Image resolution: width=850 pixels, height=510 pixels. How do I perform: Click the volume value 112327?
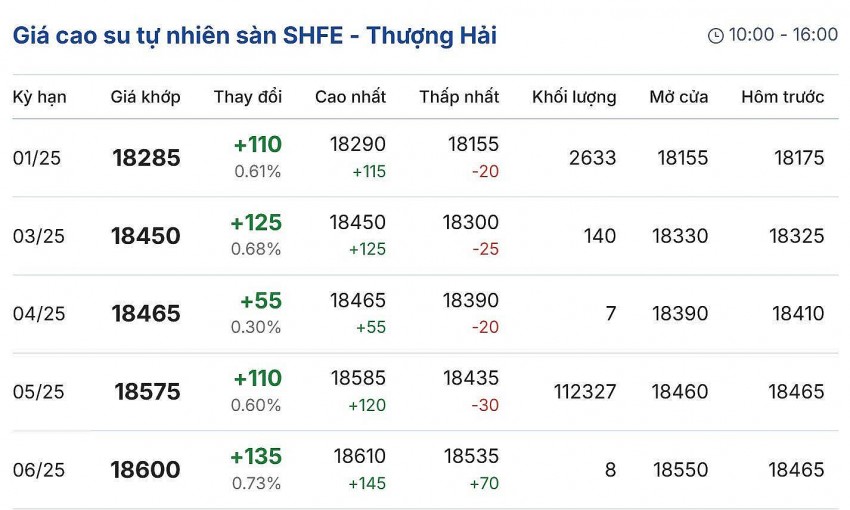tap(585, 392)
